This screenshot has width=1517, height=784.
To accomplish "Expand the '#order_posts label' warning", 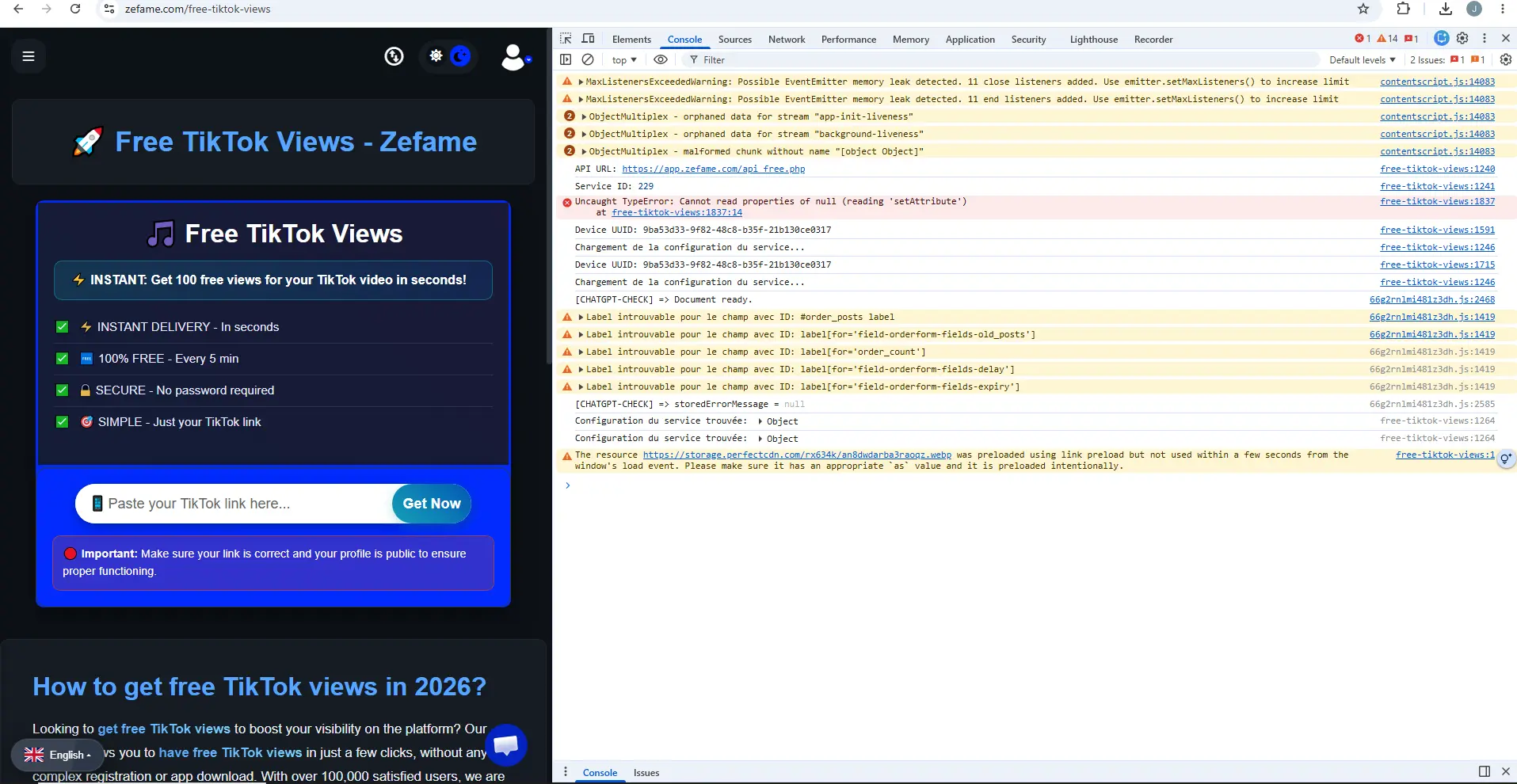I will point(581,318).
